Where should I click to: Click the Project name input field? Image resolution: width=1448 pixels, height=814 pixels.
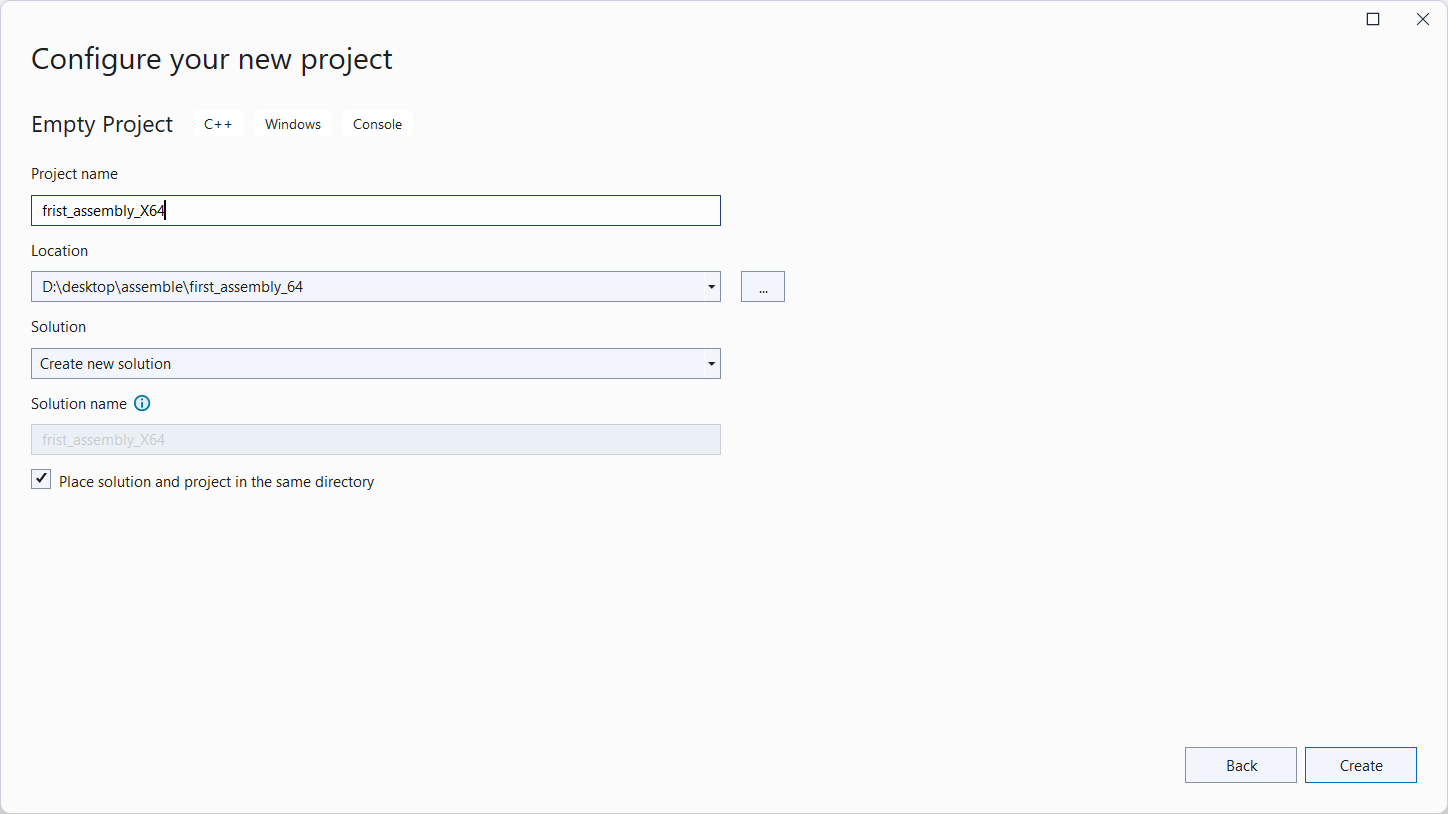click(x=375, y=211)
